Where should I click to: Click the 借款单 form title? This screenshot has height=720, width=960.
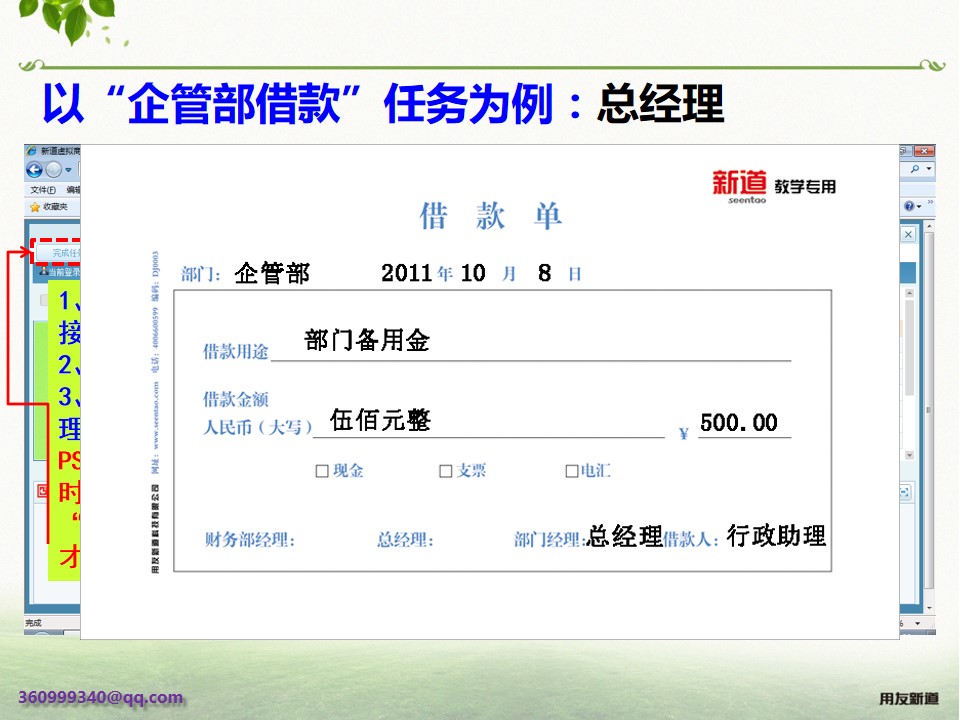click(490, 216)
